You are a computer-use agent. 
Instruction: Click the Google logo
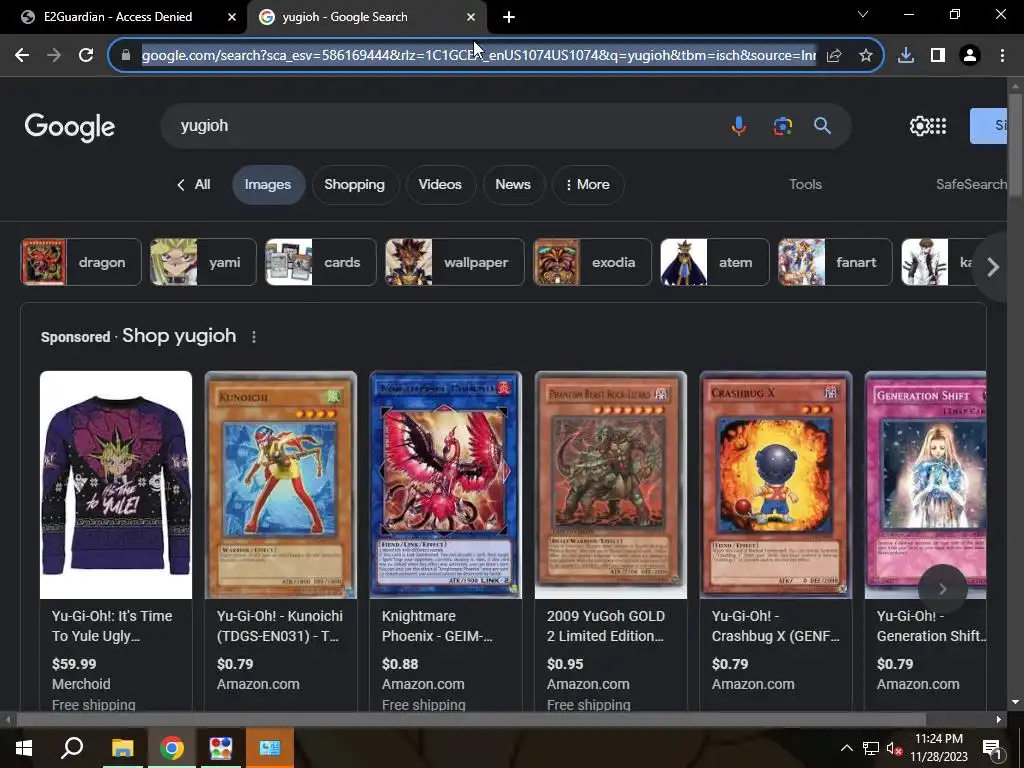click(69, 127)
